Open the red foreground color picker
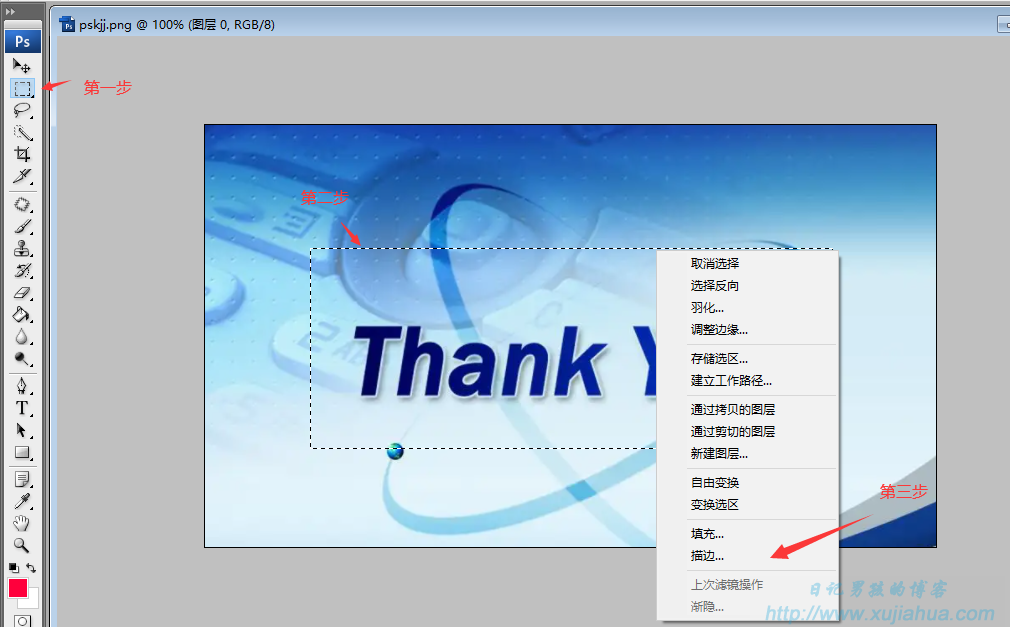This screenshot has width=1010, height=627. point(17,588)
